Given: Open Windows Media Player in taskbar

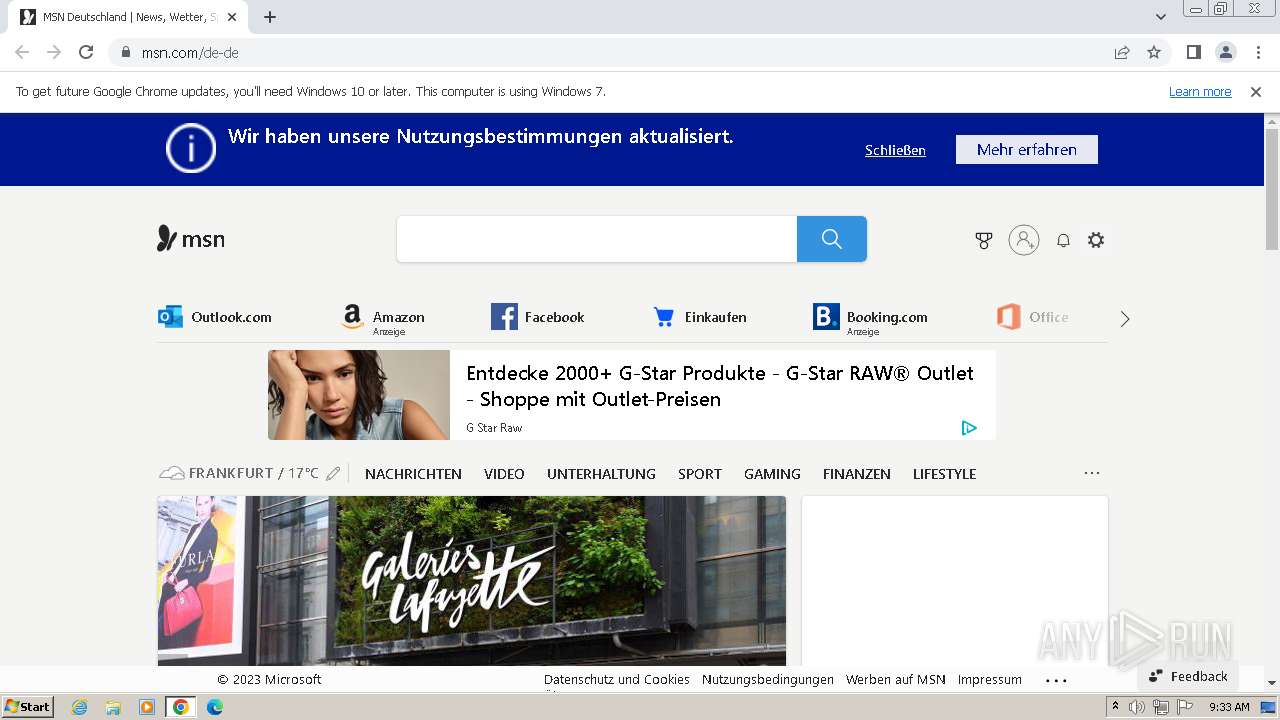Looking at the screenshot, I should [x=147, y=707].
